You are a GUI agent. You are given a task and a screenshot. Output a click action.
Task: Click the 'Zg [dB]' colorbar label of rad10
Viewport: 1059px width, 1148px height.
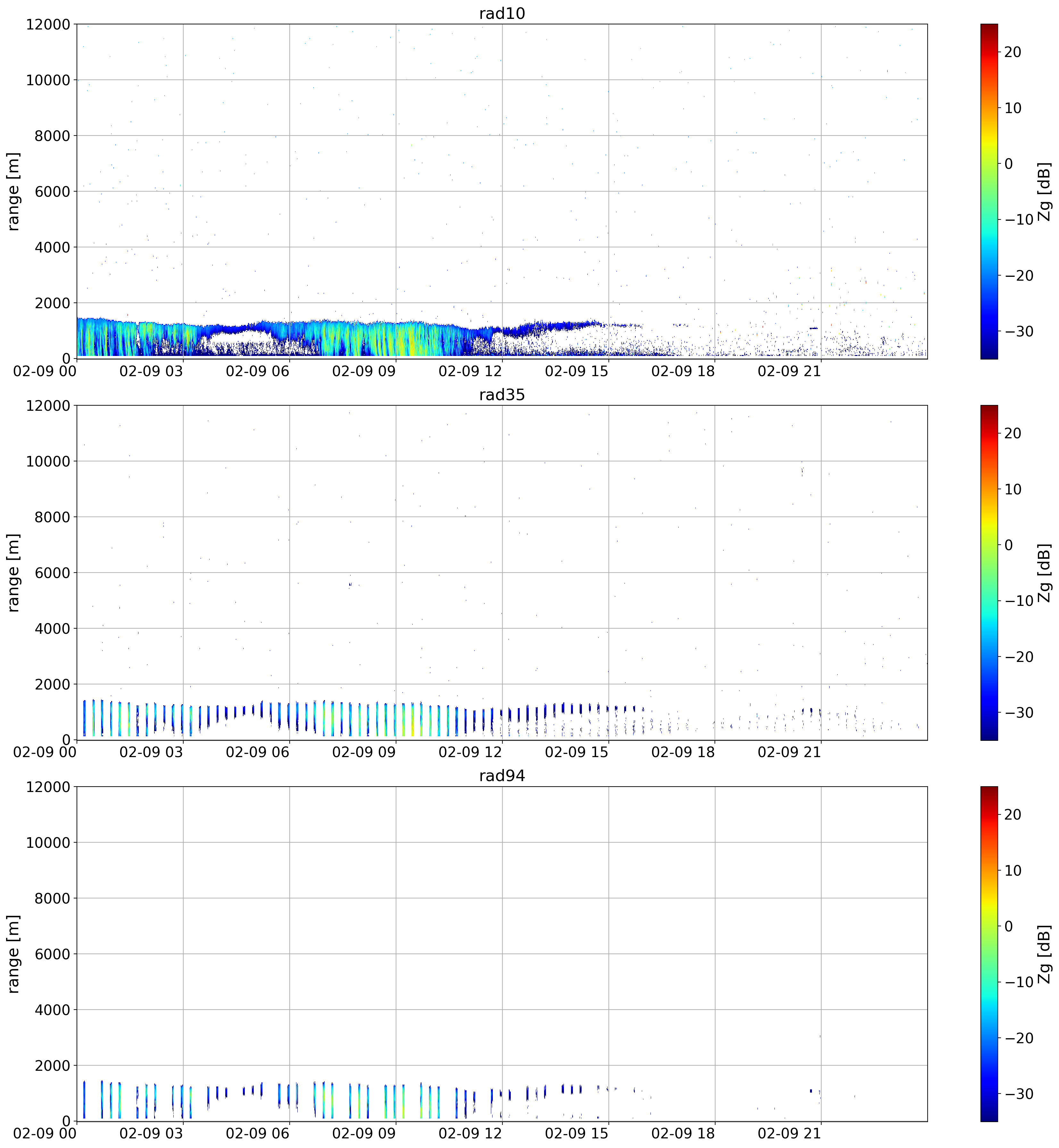click(1044, 191)
